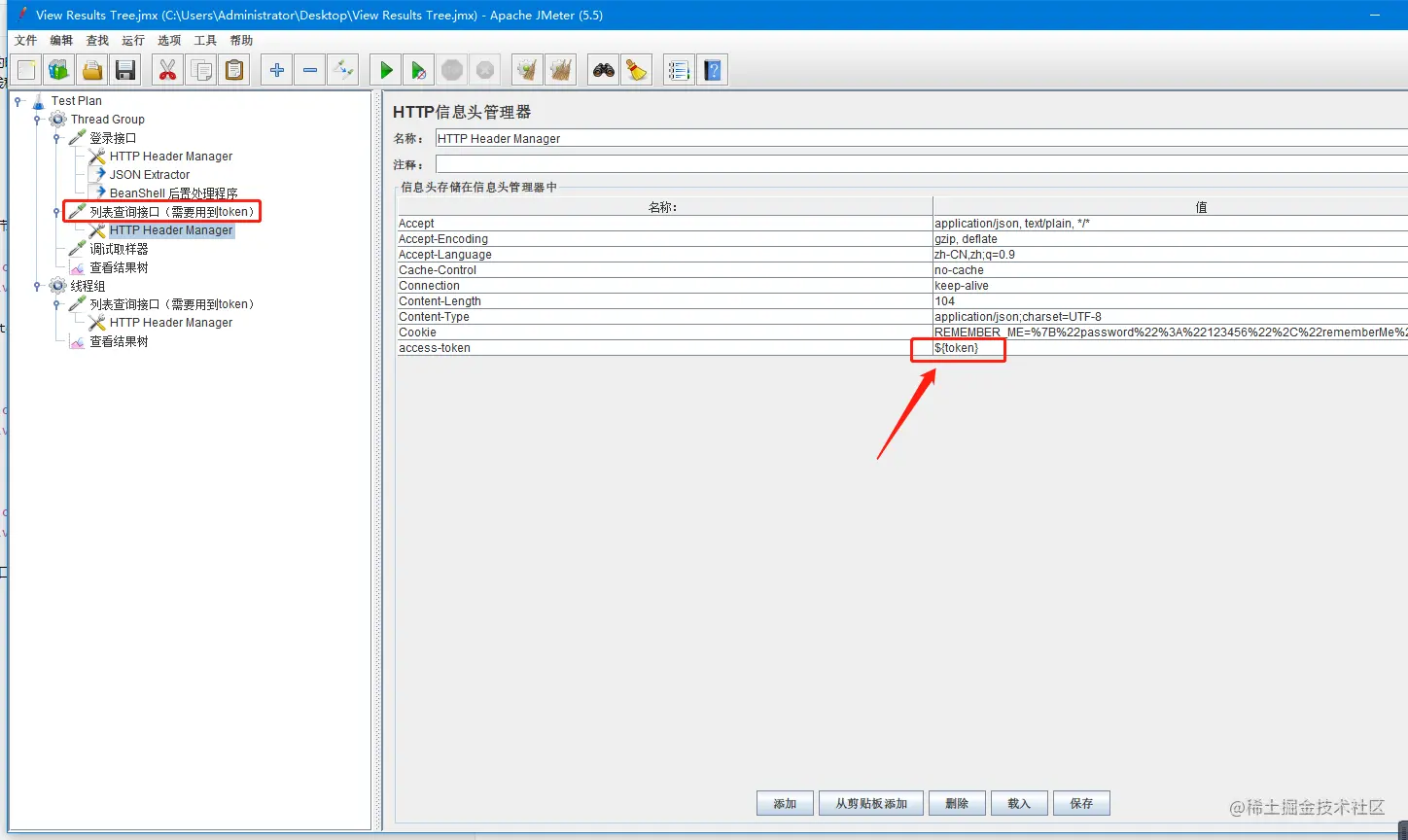
Task: Focus the 注释 comments input field
Action: point(921,164)
